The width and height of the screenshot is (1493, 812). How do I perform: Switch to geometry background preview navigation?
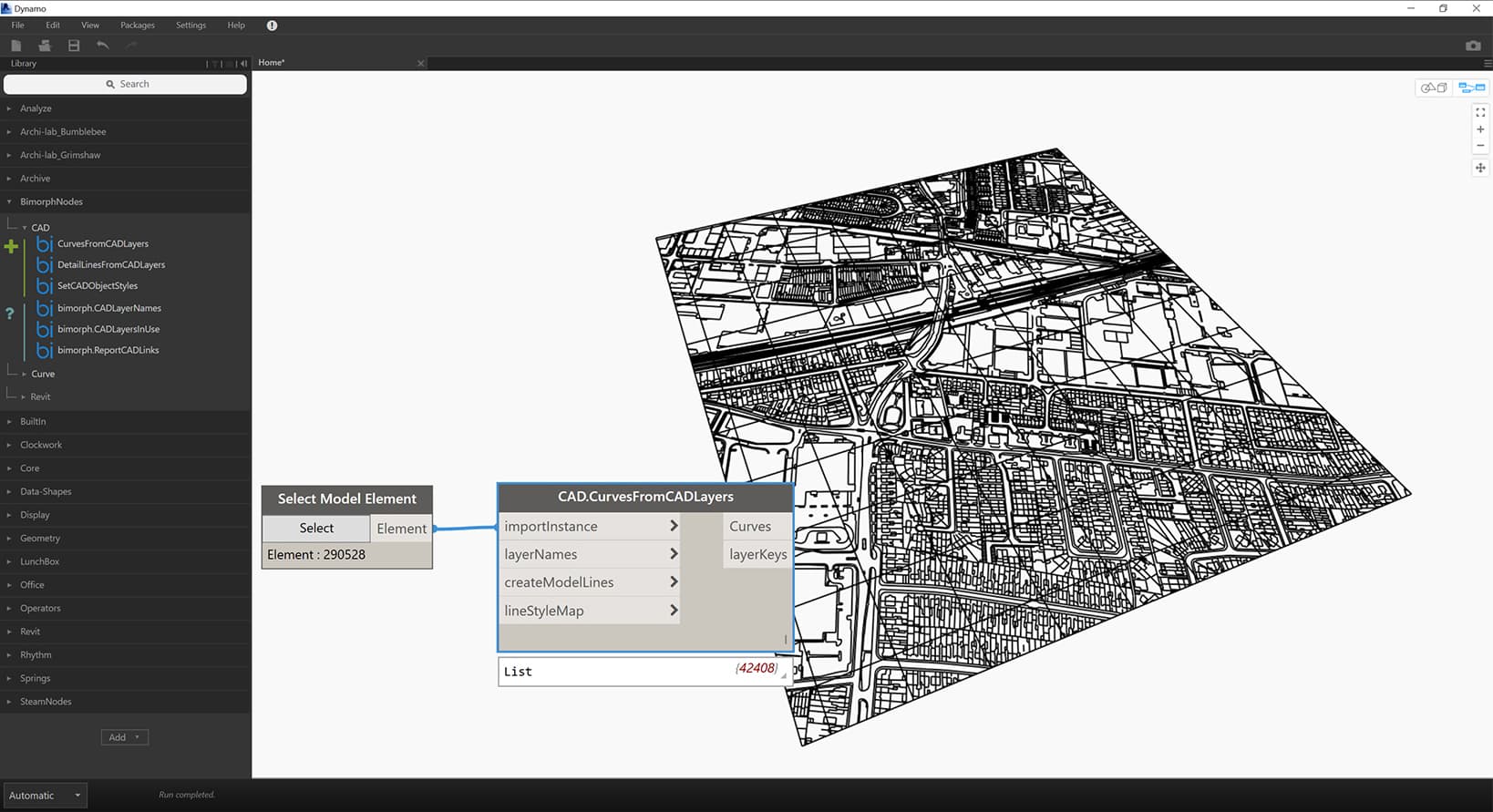tap(1434, 87)
